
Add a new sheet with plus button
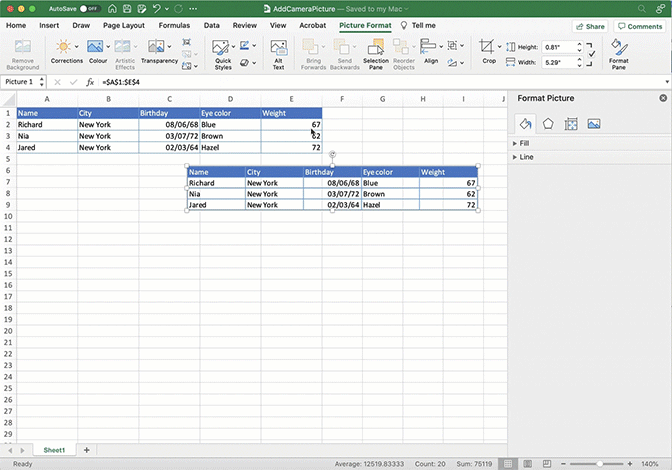tap(87, 450)
